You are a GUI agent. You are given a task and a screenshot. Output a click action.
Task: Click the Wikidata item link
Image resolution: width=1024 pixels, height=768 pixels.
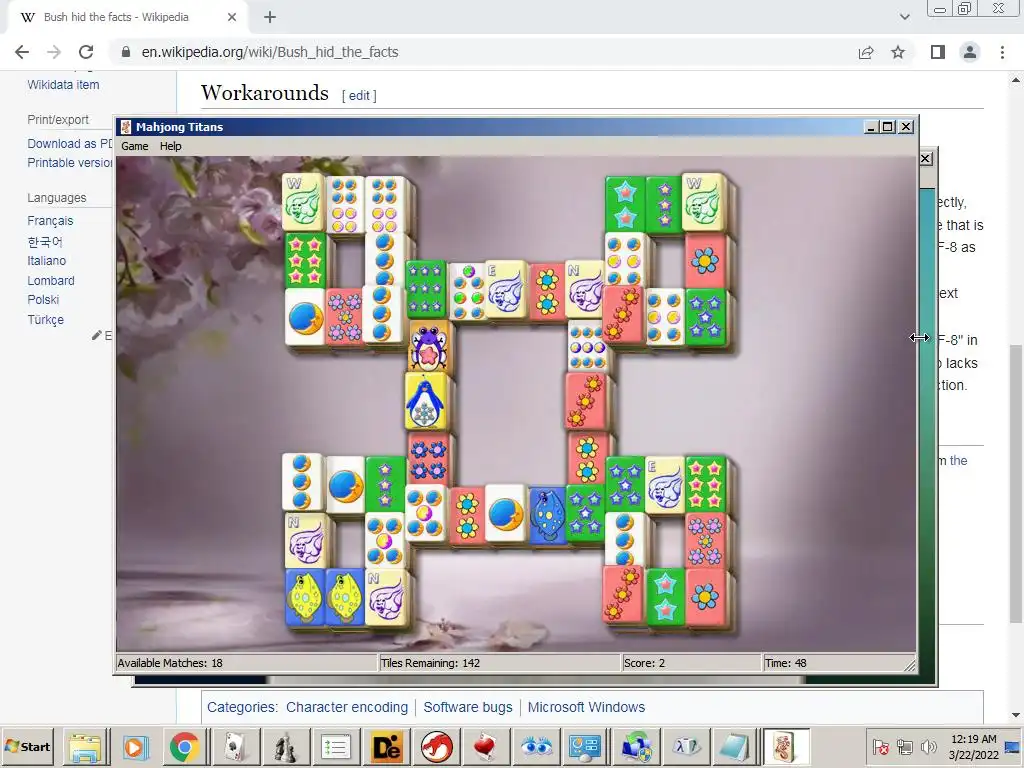pyautogui.click(x=63, y=85)
